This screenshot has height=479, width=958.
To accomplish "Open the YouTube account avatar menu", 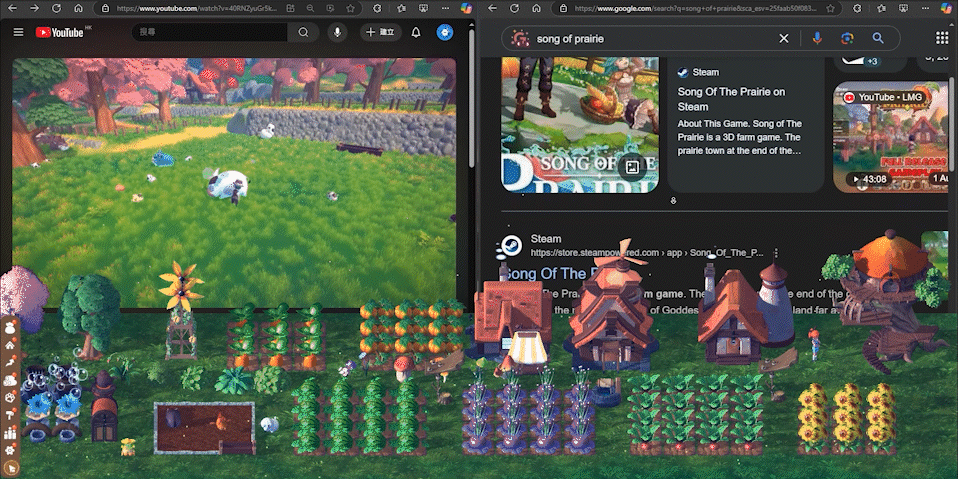I will pyautogui.click(x=445, y=32).
